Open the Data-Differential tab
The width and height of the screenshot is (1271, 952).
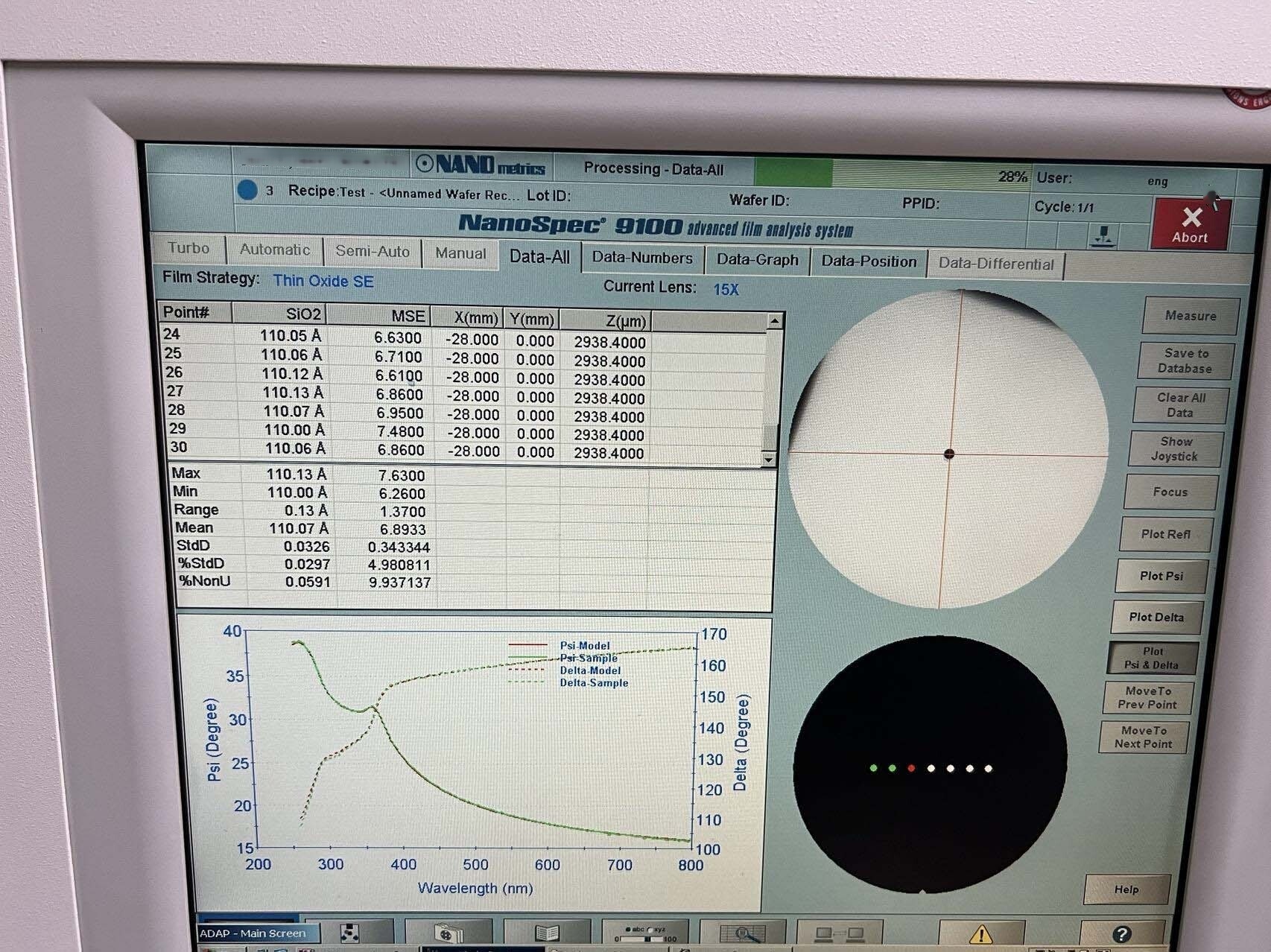pyautogui.click(x=996, y=264)
